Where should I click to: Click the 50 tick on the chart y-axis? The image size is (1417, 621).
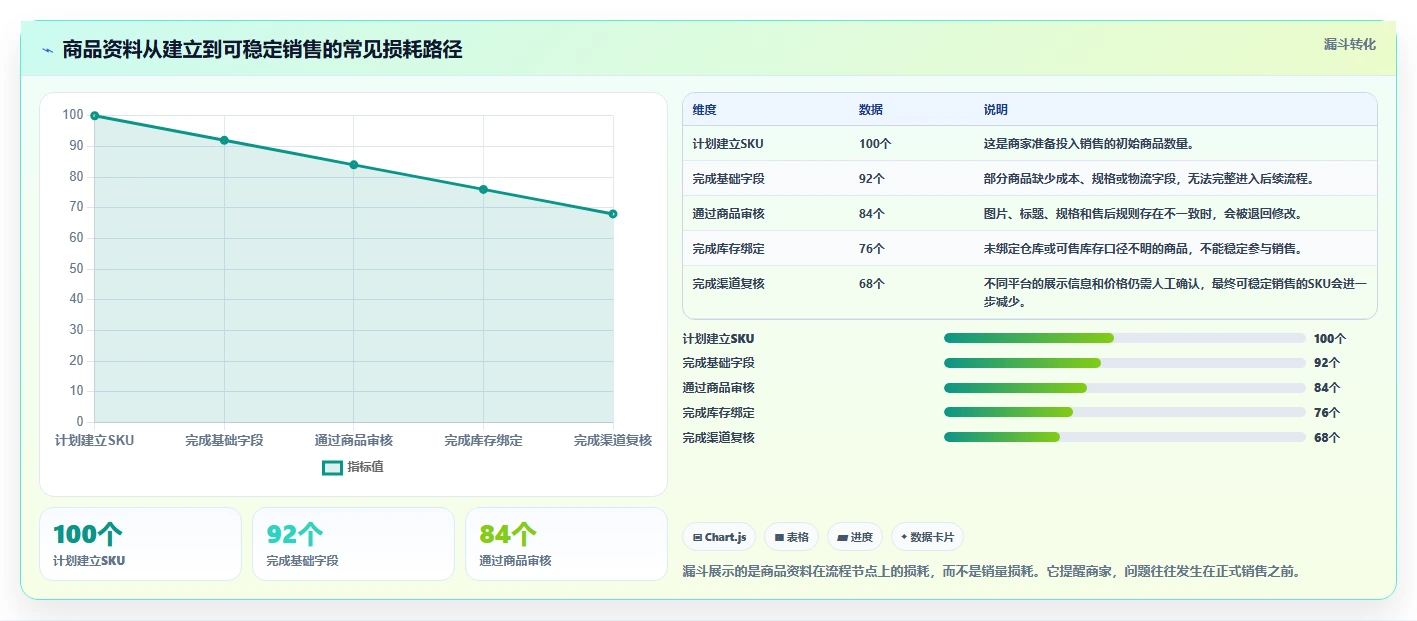(76, 269)
